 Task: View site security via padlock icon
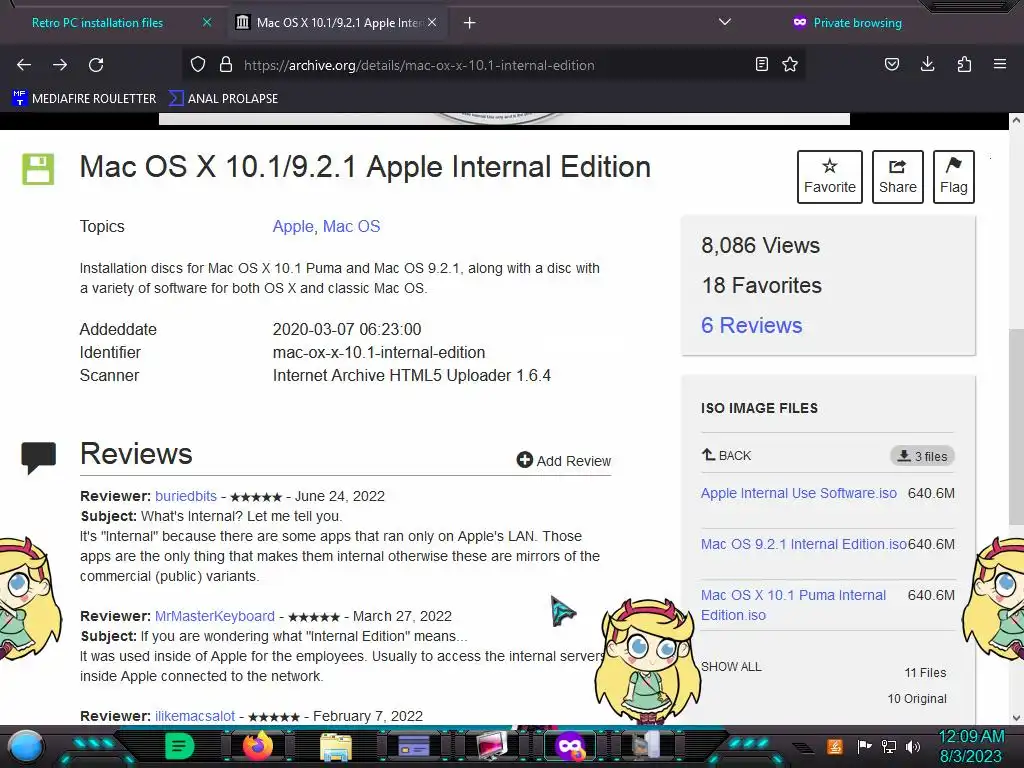[x=226, y=64]
